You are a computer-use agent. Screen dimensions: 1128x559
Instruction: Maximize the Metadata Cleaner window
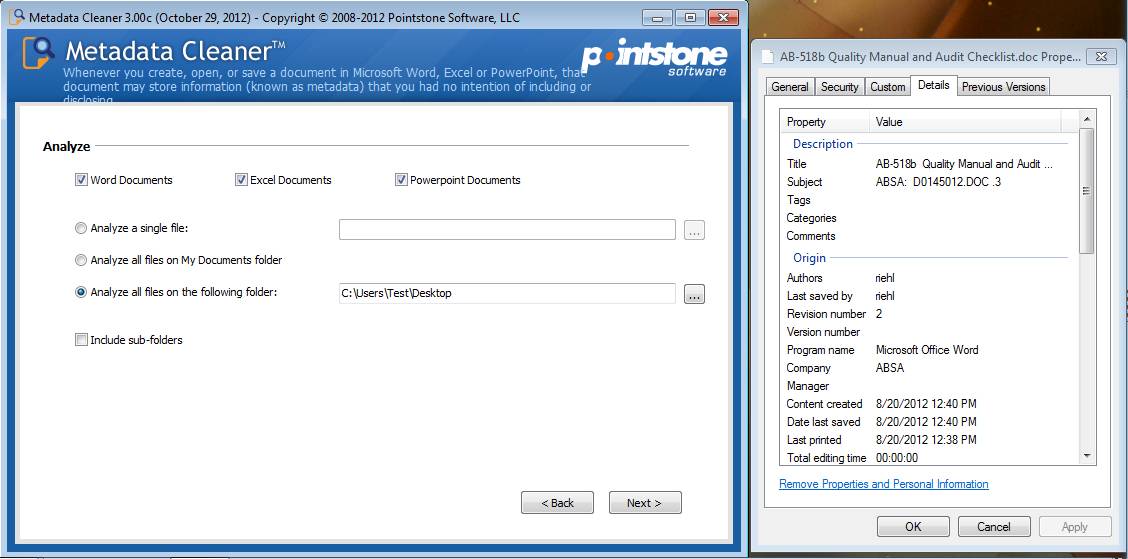690,17
